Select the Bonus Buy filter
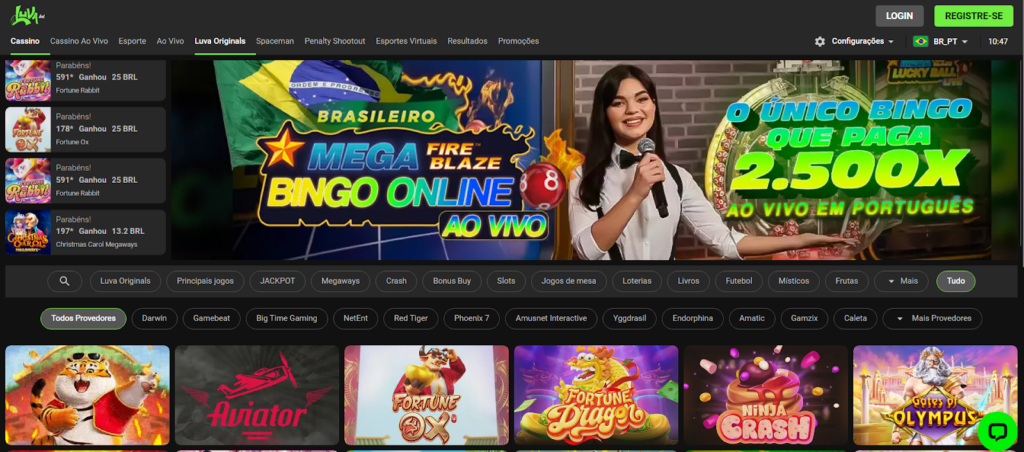 click(452, 281)
